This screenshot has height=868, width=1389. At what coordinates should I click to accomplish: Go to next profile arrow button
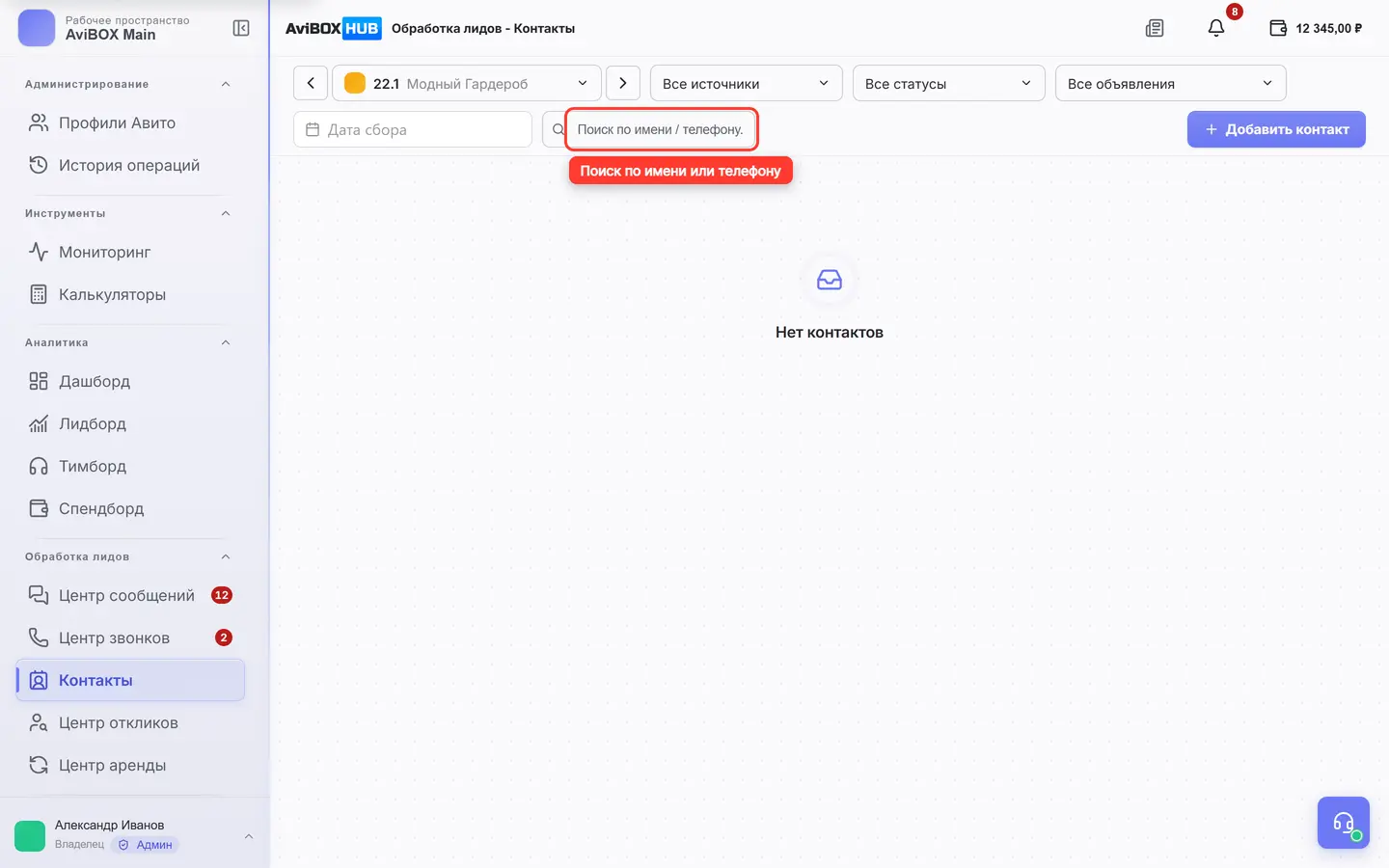[623, 83]
